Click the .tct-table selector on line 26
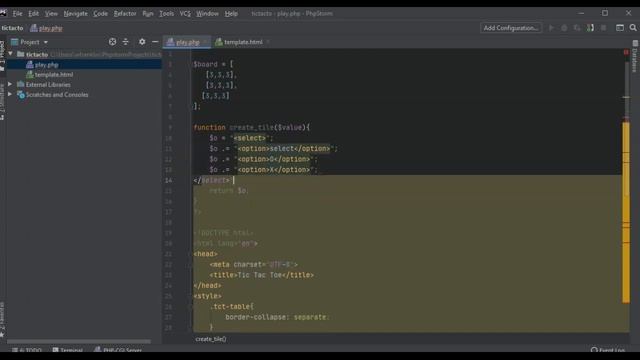This screenshot has width=640, height=360. click(231, 307)
